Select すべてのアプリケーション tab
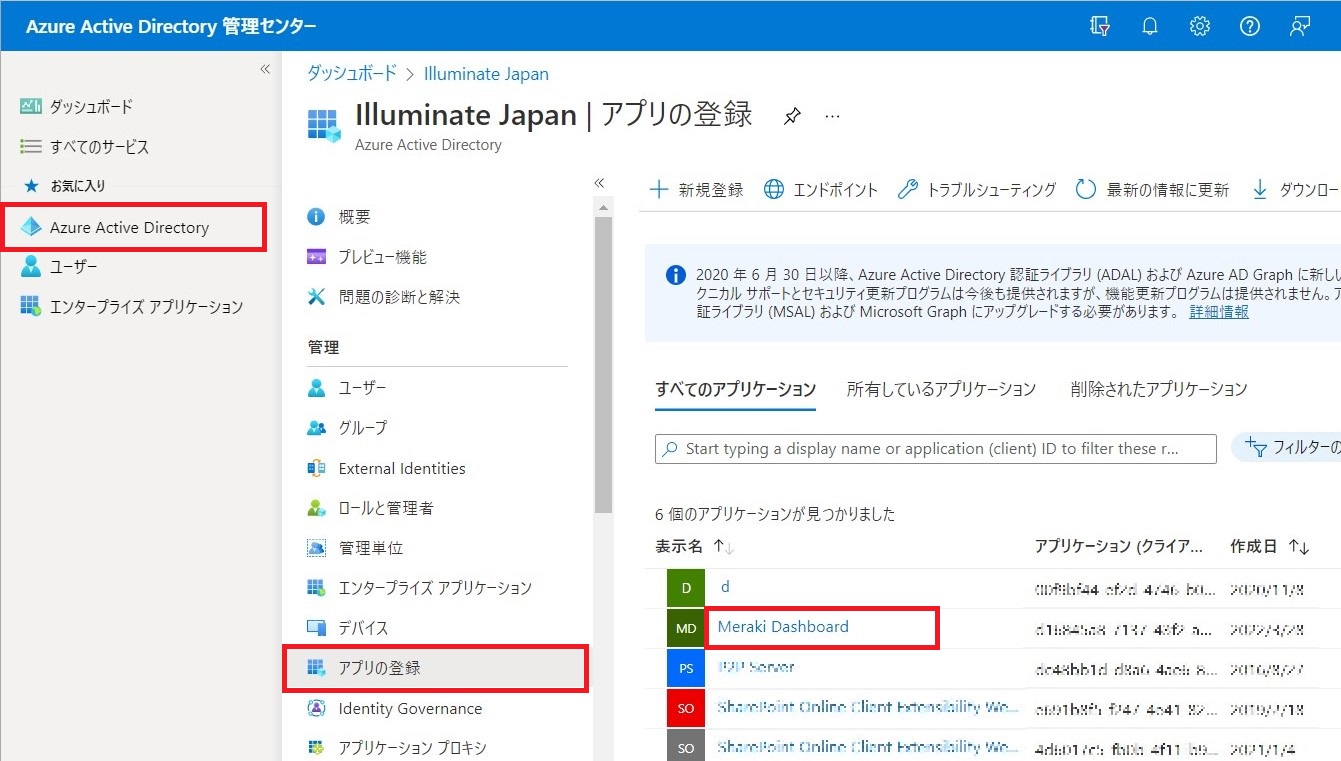This screenshot has width=1341, height=761. (x=736, y=389)
